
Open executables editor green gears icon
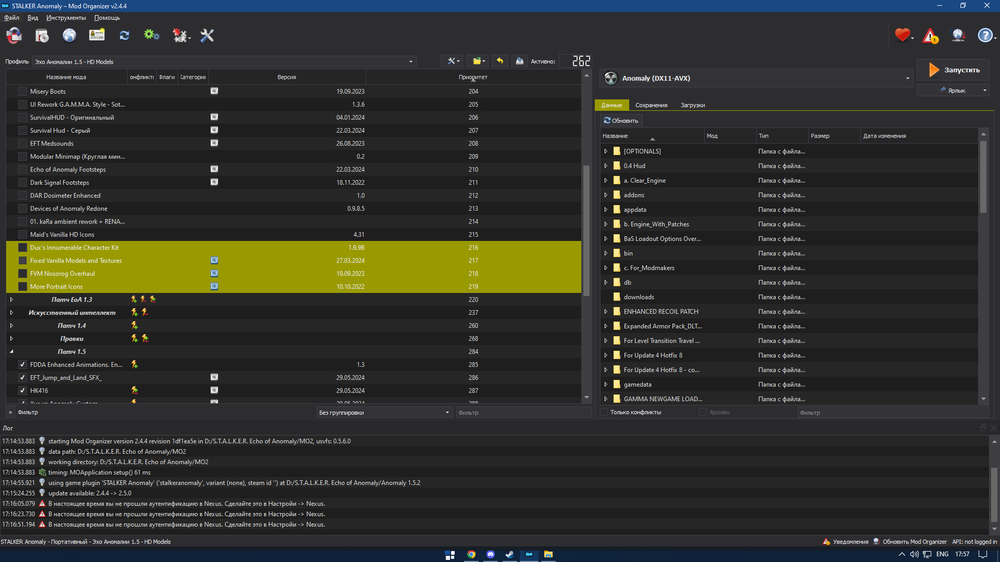(x=151, y=36)
